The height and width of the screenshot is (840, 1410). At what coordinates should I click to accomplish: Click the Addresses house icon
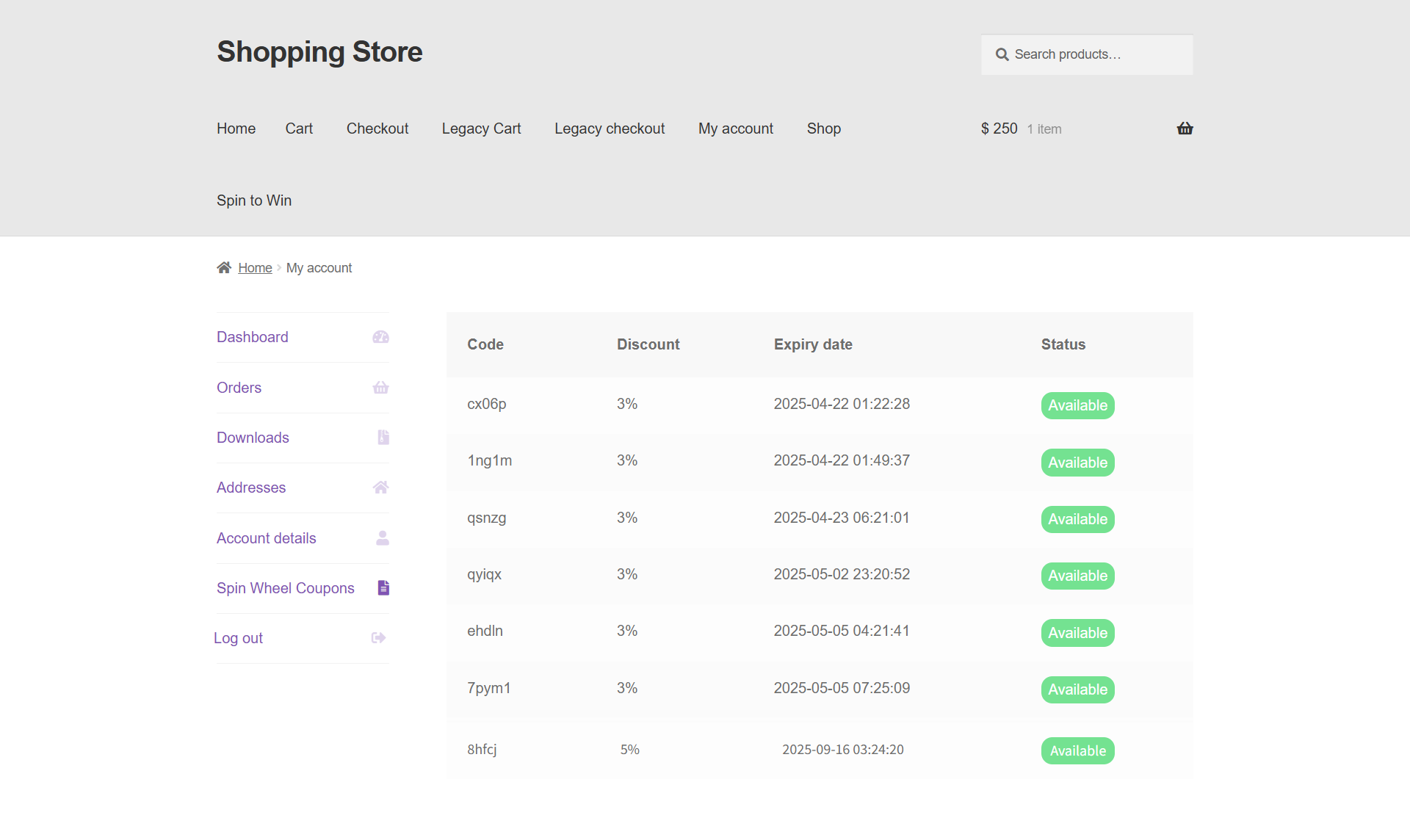click(x=380, y=488)
